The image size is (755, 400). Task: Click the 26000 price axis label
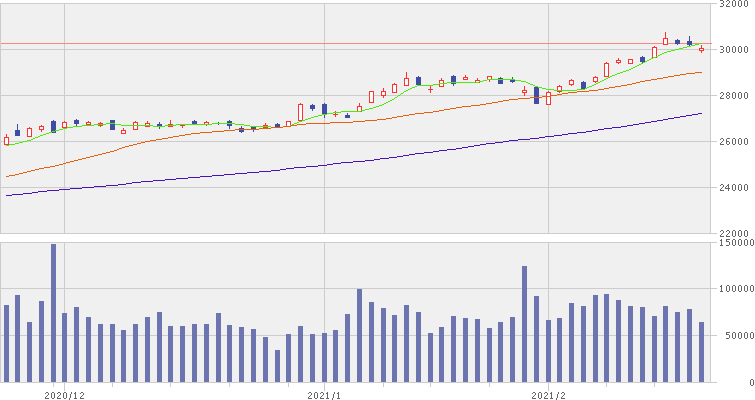pyautogui.click(x=735, y=142)
